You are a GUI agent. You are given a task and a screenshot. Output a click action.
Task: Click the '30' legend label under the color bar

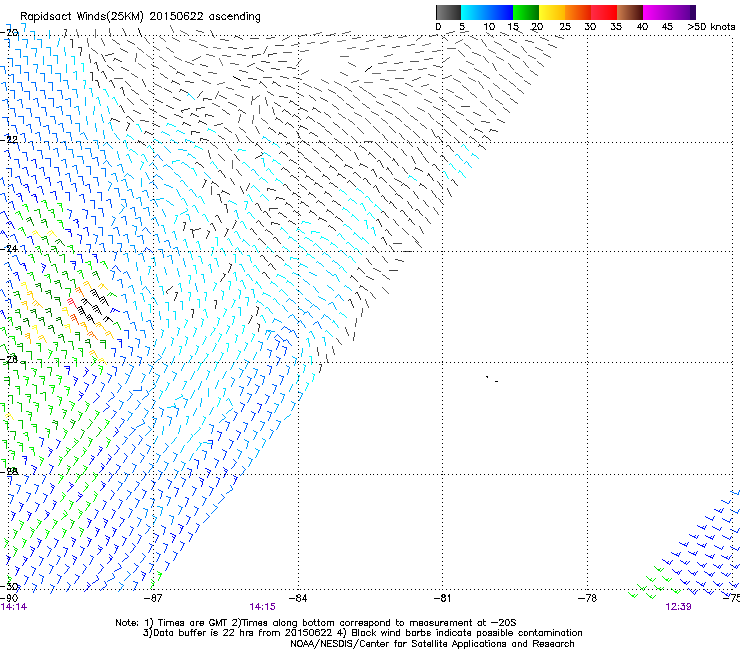[x=590, y=27]
